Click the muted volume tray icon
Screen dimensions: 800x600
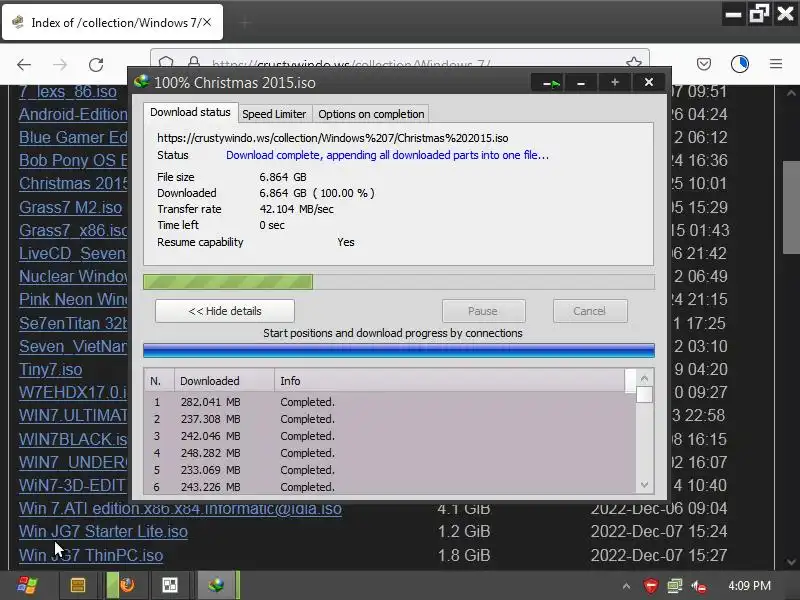point(699,586)
